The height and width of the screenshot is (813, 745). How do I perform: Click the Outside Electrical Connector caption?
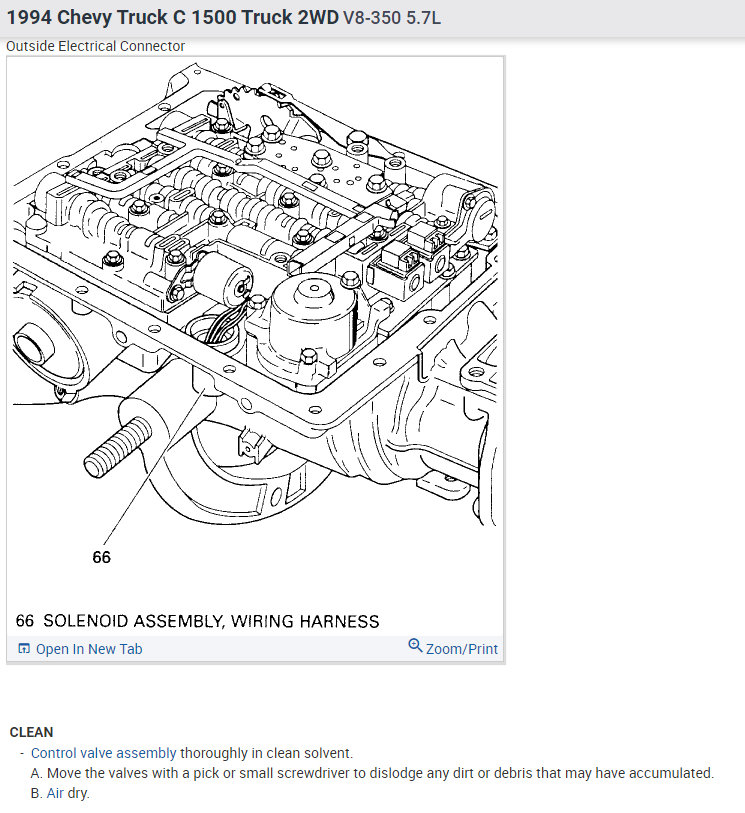pyautogui.click(x=95, y=46)
